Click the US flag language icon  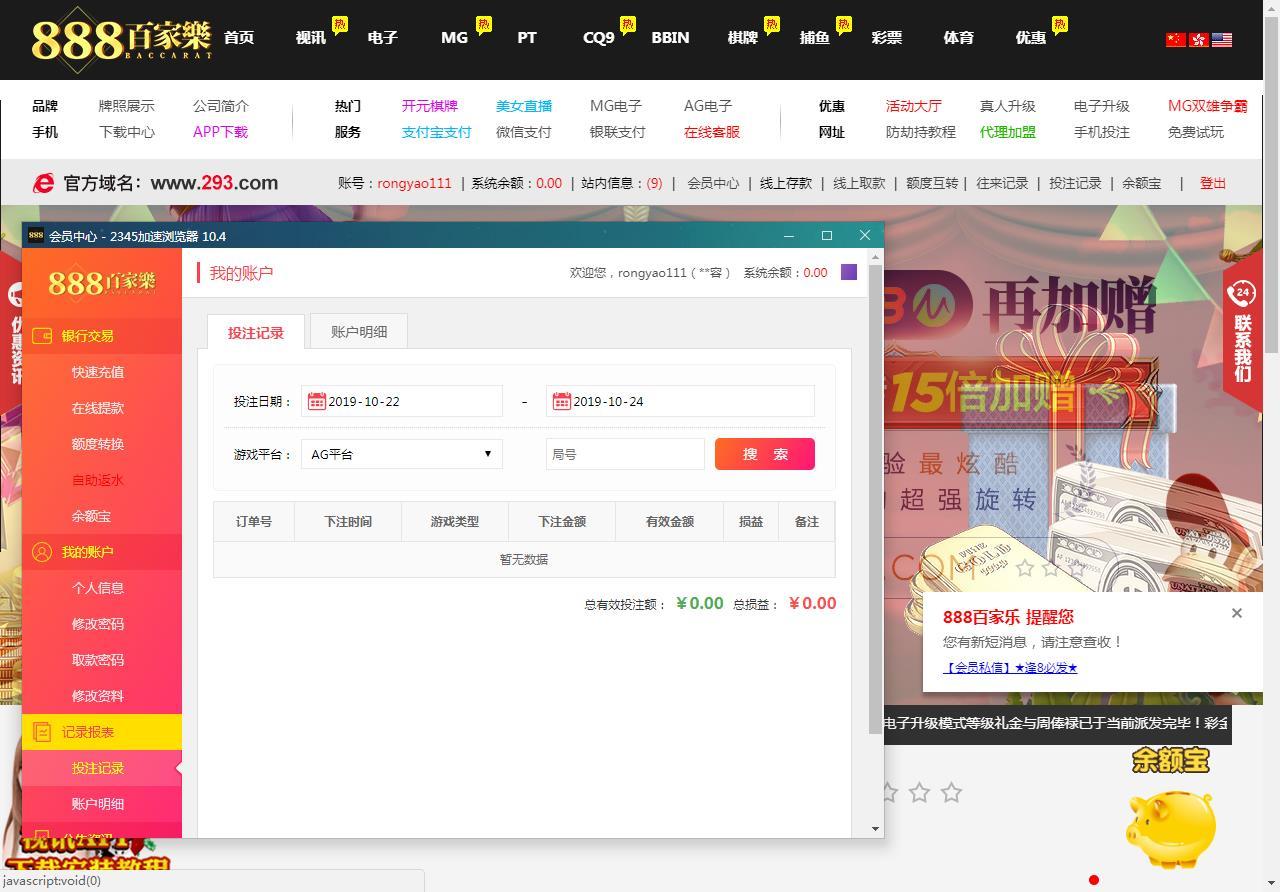[x=1222, y=39]
